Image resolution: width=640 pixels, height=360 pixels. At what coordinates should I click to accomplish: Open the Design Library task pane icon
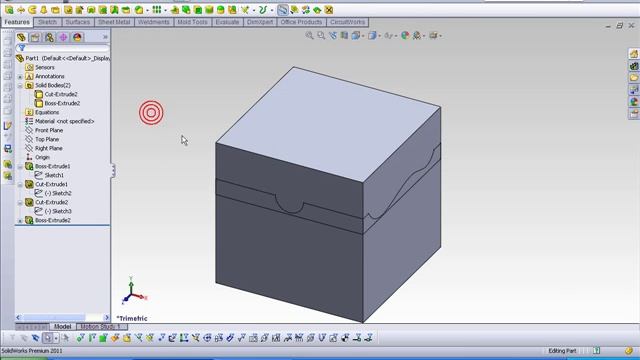coord(634,66)
